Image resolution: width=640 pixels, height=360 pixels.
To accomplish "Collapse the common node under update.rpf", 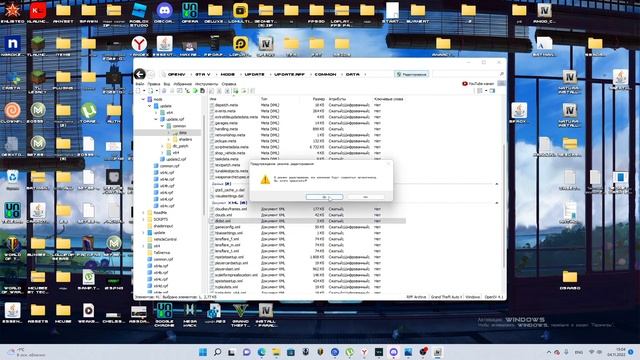I will pyautogui.click(x=162, y=126).
